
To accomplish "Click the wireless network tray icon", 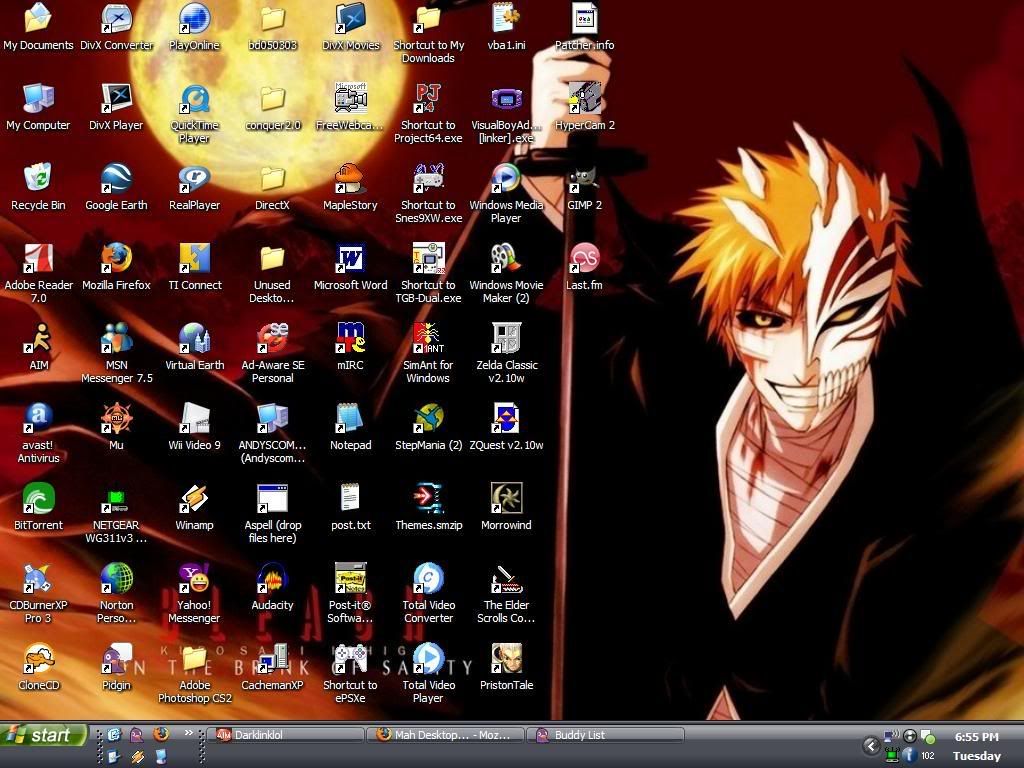I will click(891, 737).
